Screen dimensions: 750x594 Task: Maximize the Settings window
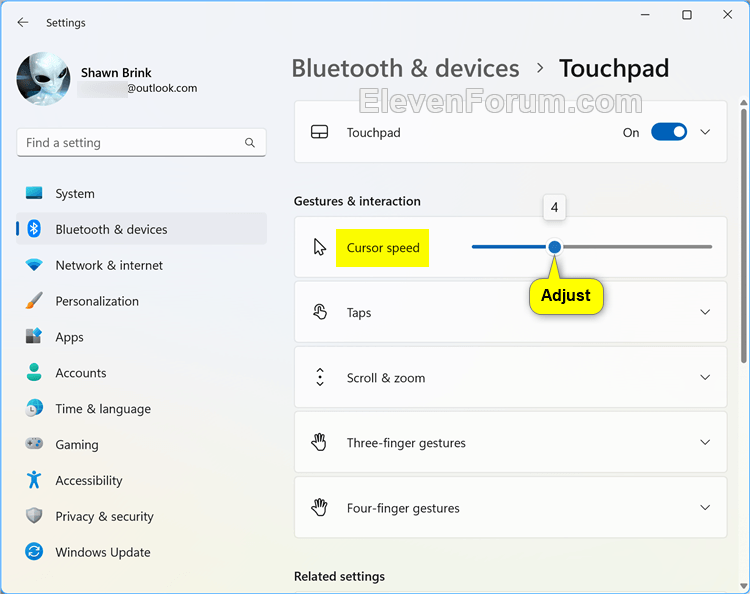(x=686, y=15)
